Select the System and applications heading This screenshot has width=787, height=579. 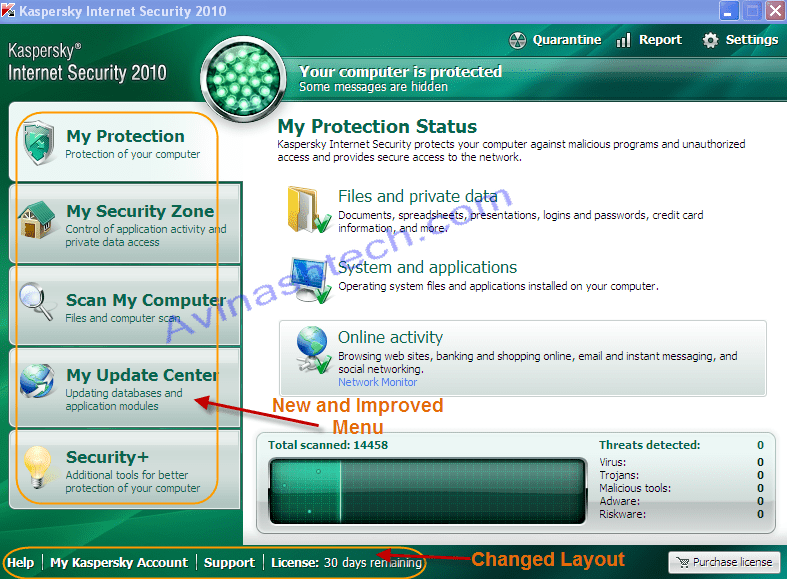(427, 267)
